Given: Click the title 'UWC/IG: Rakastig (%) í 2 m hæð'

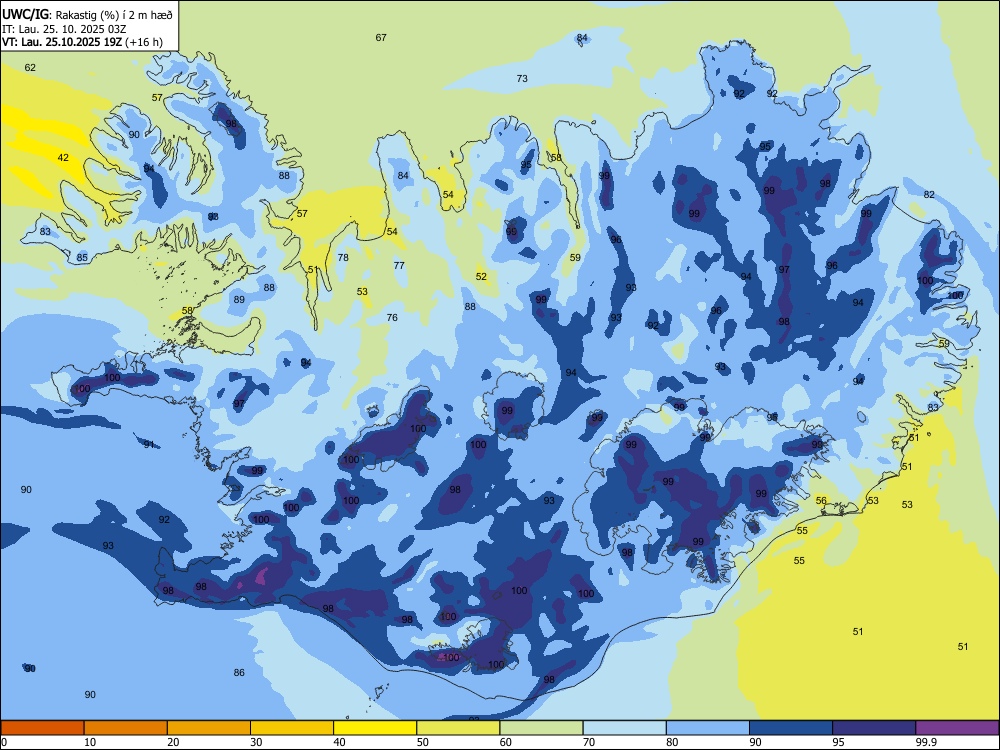Looking at the screenshot, I should (87, 13).
